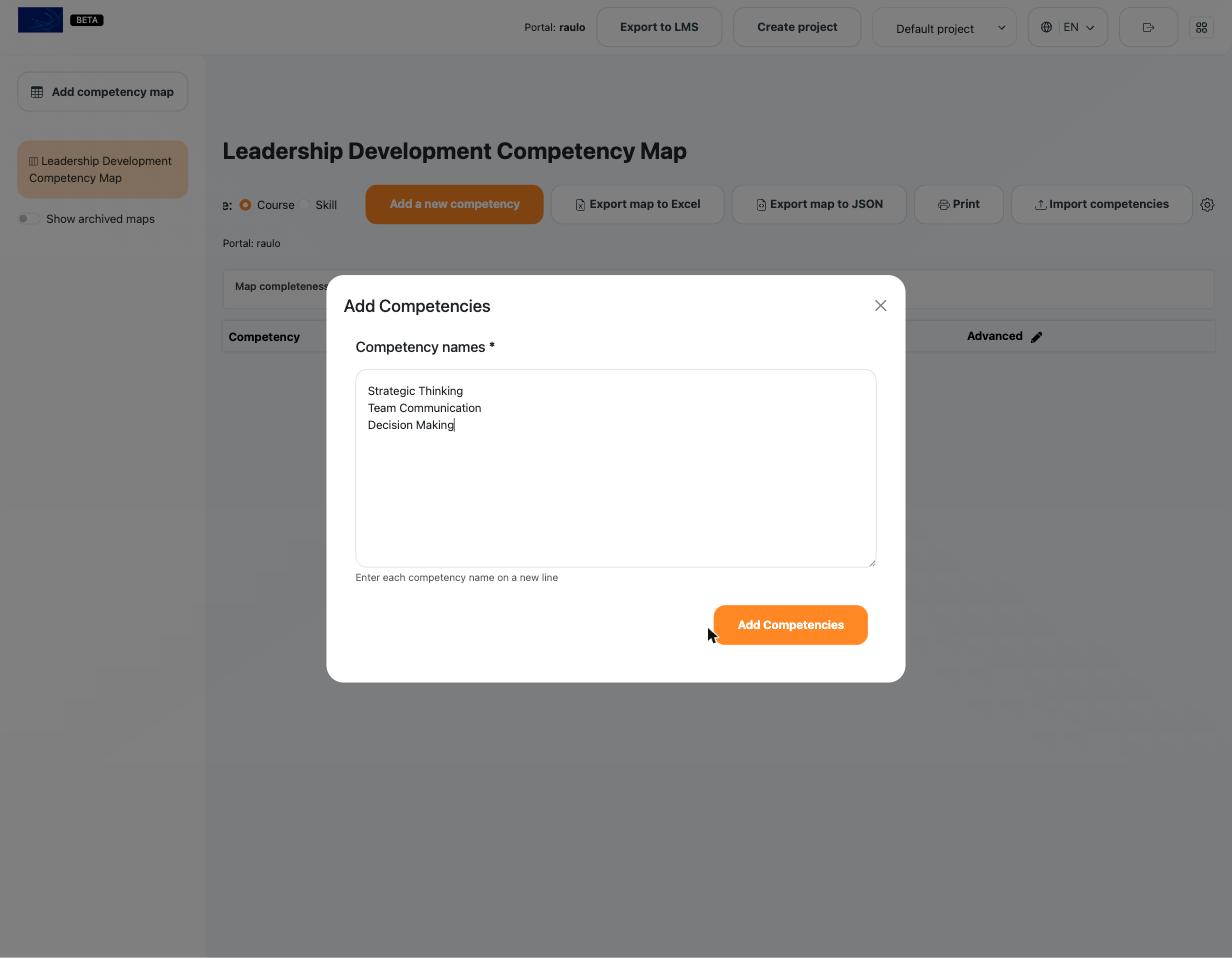
Task: Click the table icon in Add competency map
Action: [37, 92]
